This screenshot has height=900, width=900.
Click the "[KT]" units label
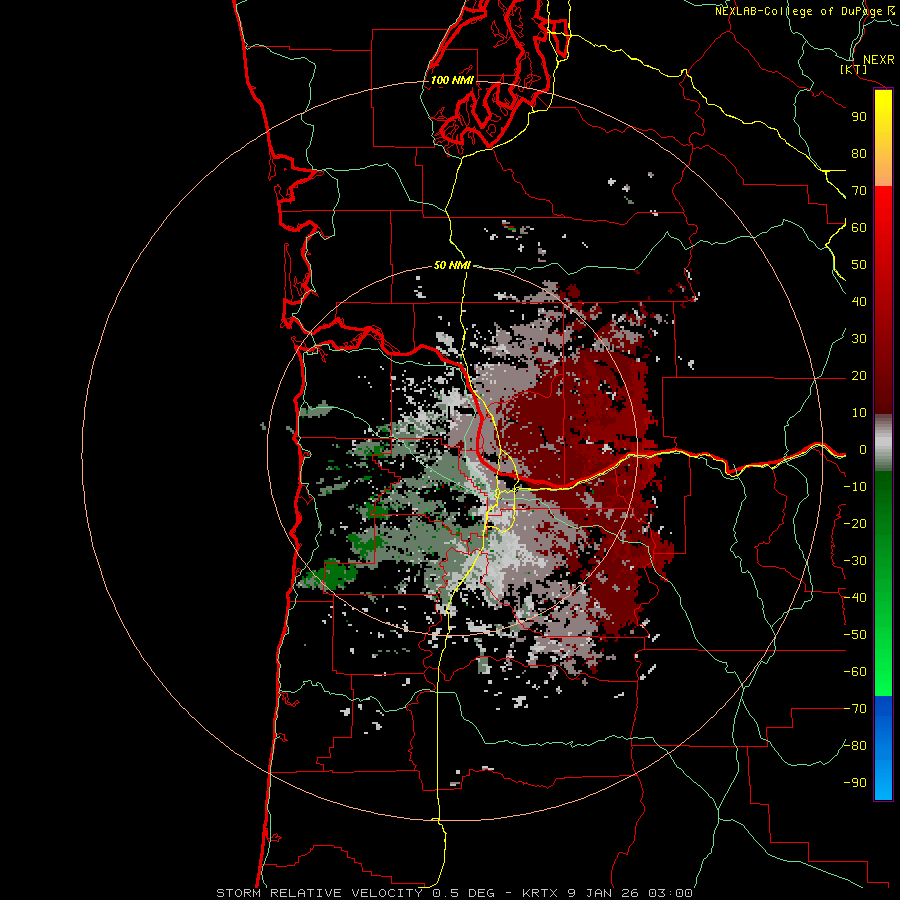click(x=853, y=69)
